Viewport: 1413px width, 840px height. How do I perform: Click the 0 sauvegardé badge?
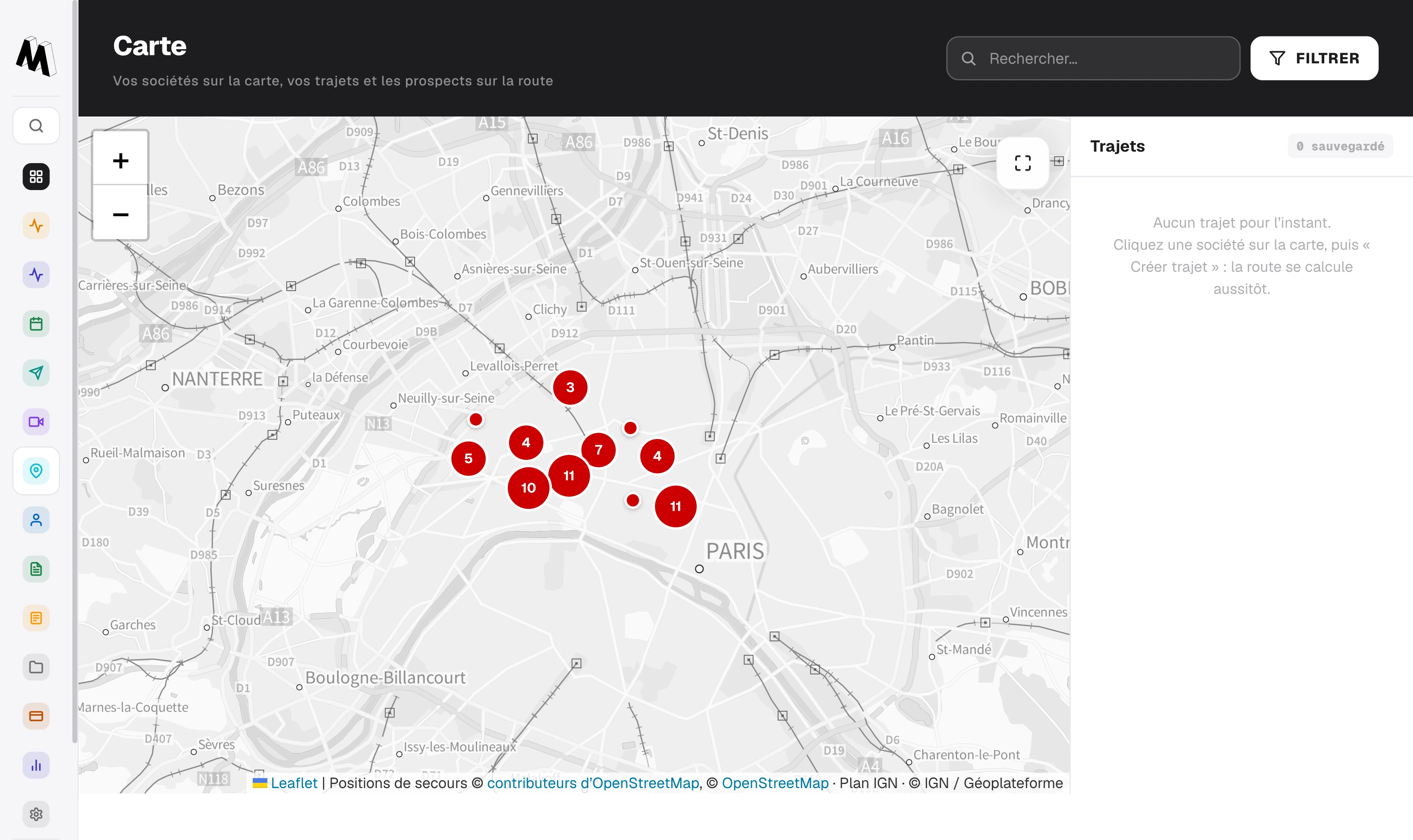tap(1340, 146)
